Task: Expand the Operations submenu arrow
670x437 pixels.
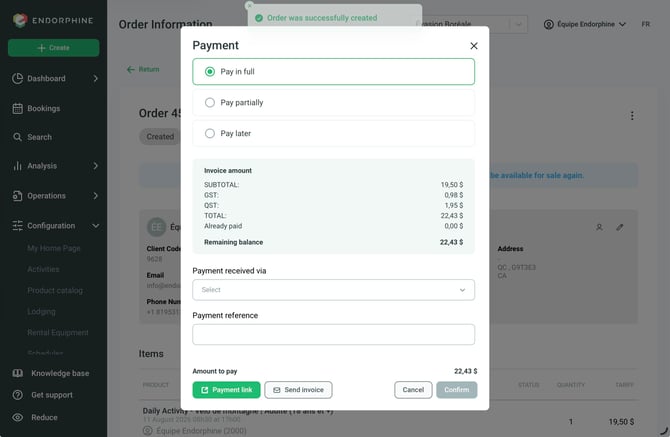Action: coord(96,196)
